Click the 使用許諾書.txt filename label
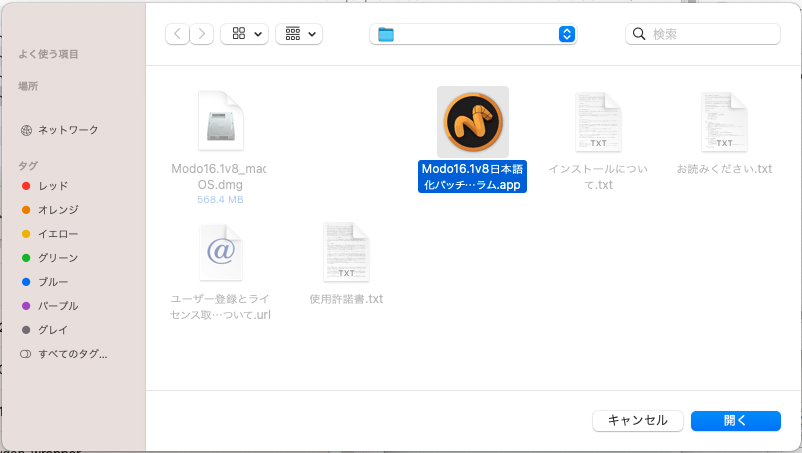This screenshot has height=453, width=802. point(346,299)
